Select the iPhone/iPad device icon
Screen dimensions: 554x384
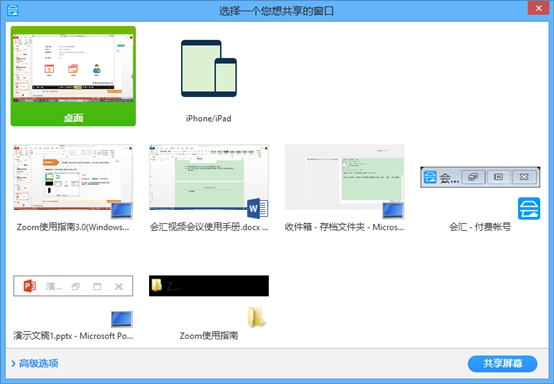(x=209, y=69)
